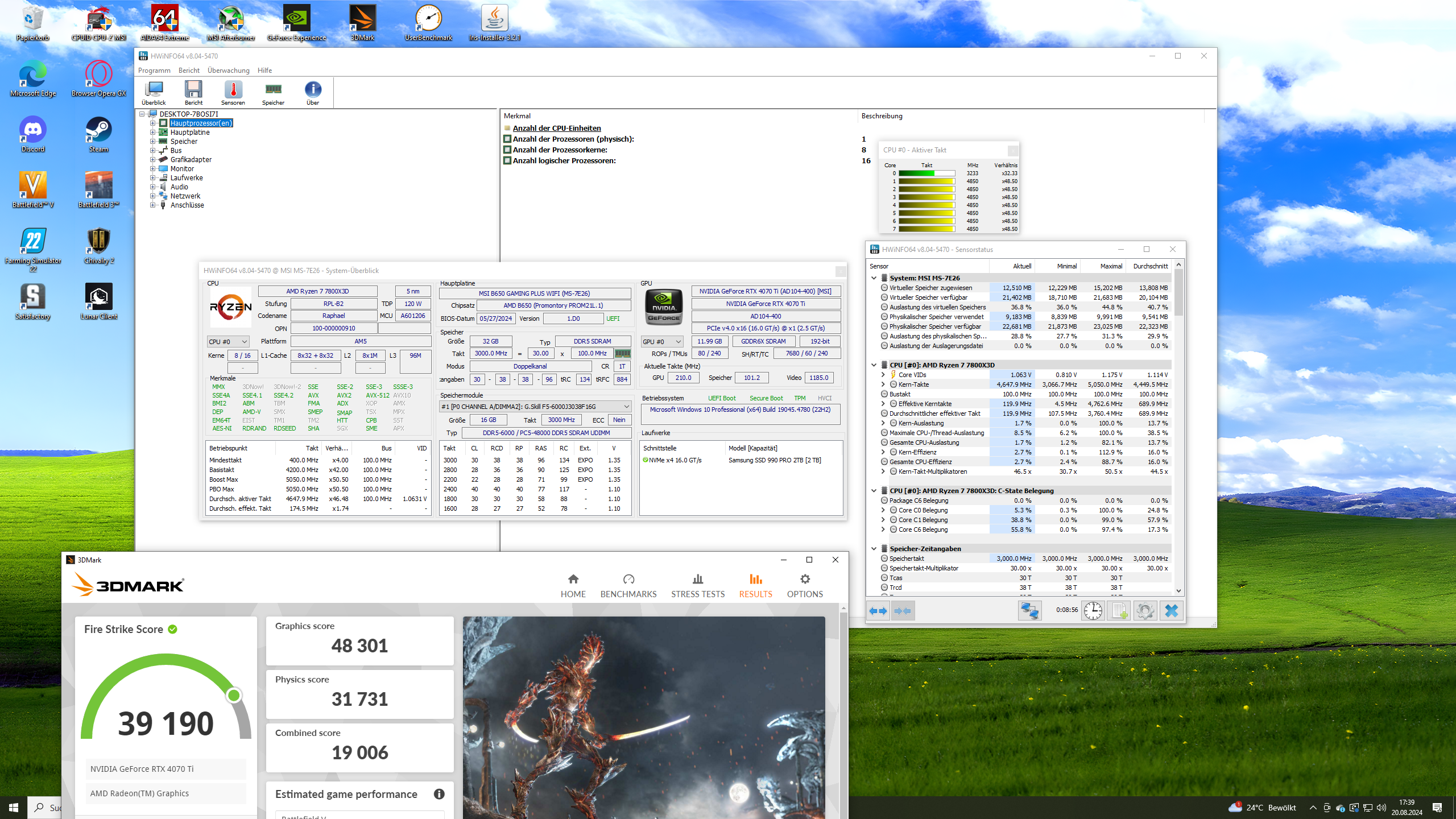Reset sensor values with the clock icon
Screen dimensions: 1456x819
click(1093, 611)
